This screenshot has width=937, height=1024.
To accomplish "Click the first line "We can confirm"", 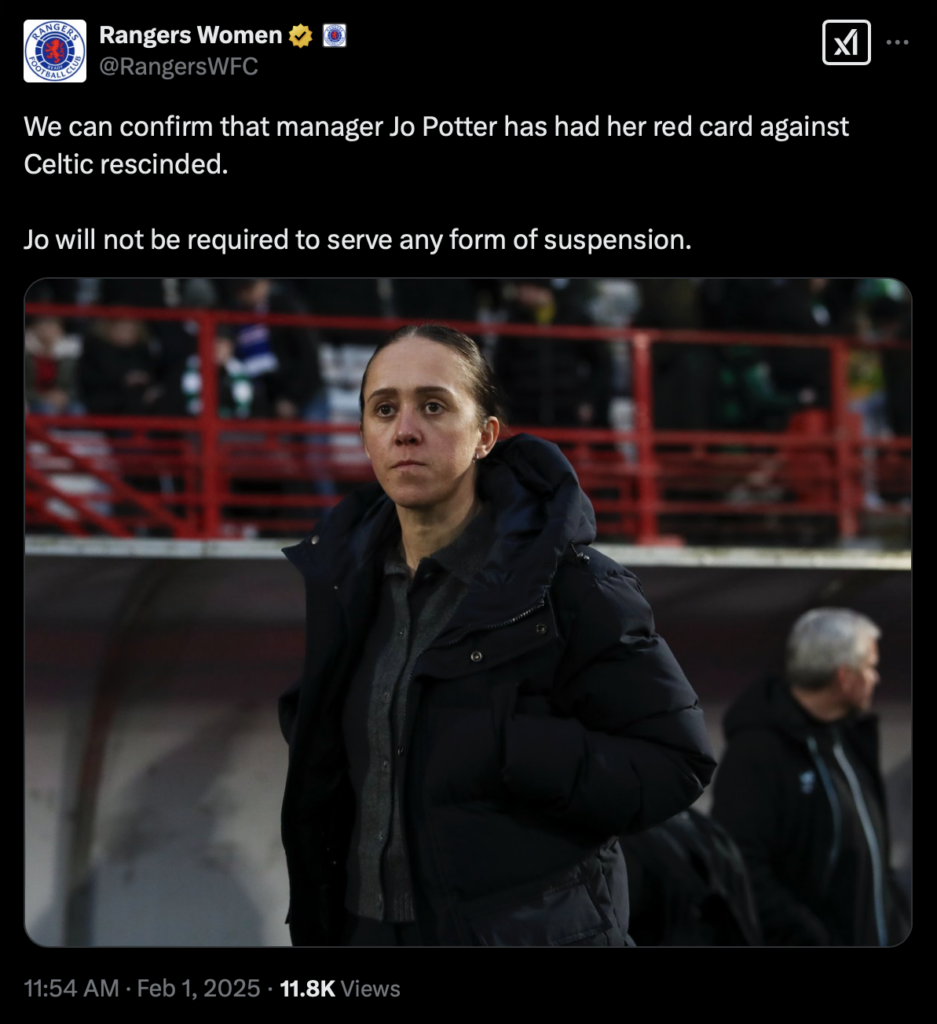I will (x=436, y=127).
